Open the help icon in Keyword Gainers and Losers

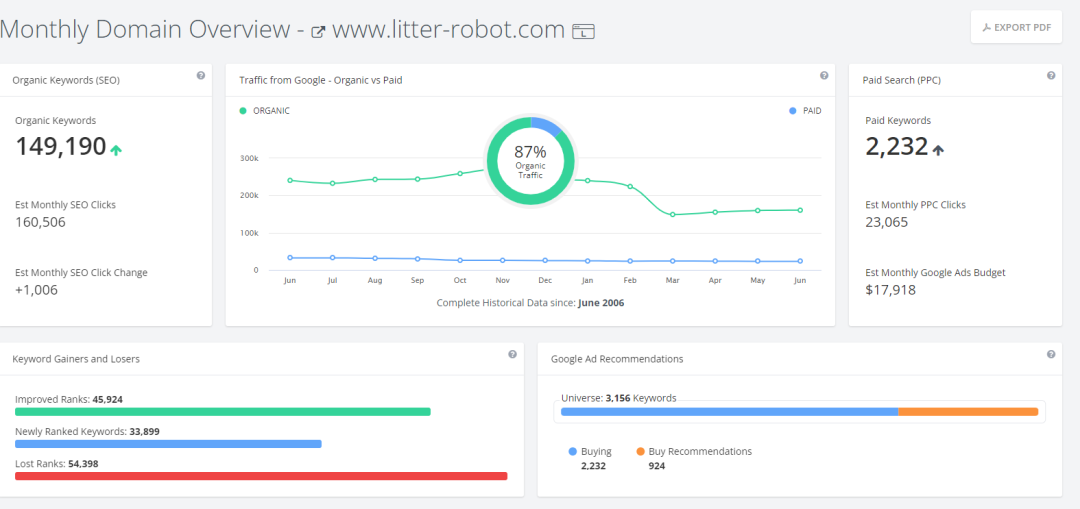pos(512,355)
